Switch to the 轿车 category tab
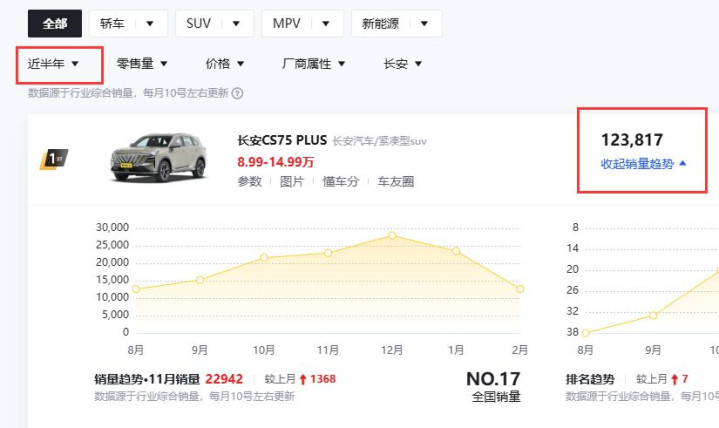719x428 pixels. 112,23
